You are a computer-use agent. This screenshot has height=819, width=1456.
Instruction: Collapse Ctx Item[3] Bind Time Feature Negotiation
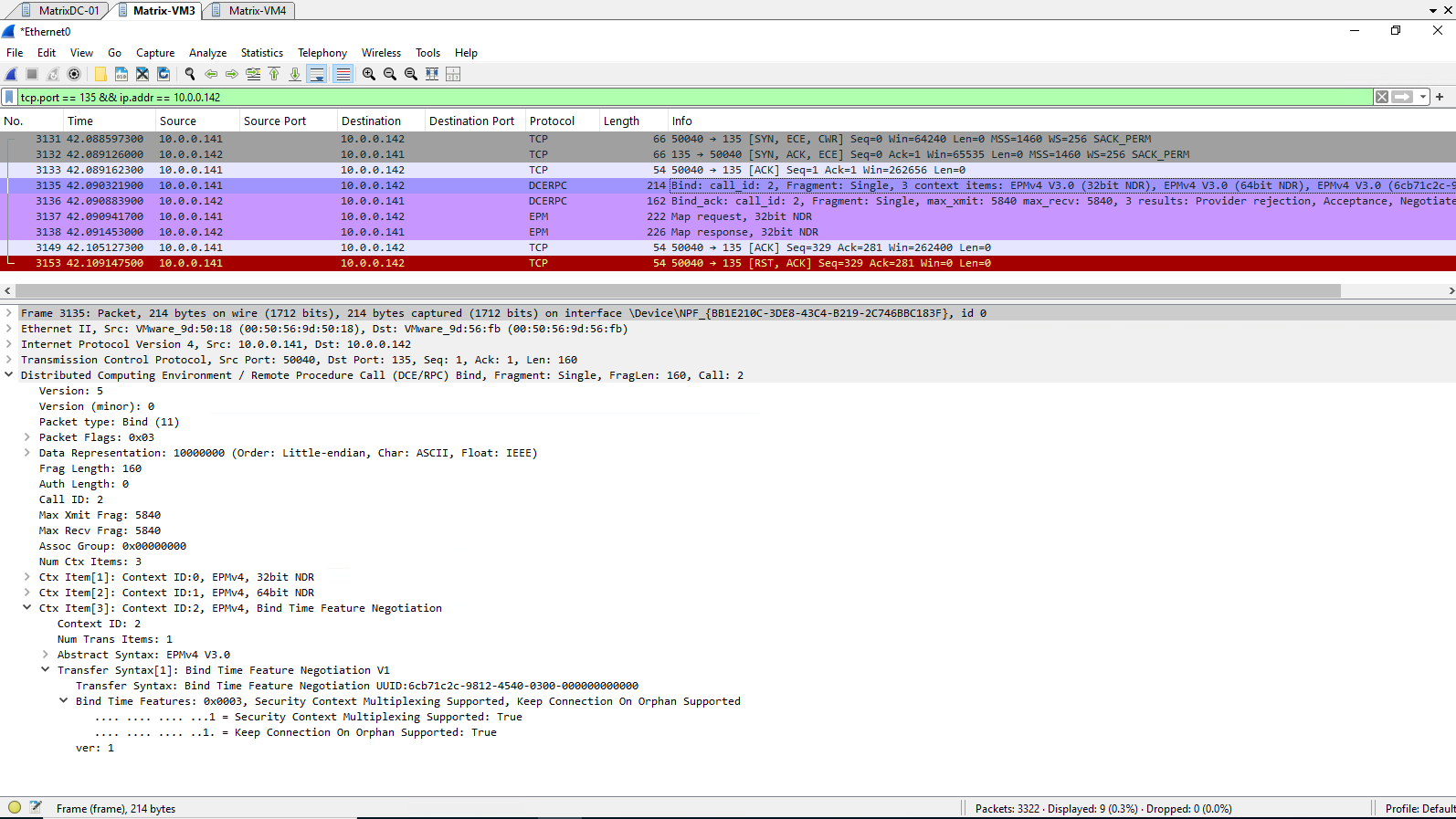pyautogui.click(x=27, y=608)
